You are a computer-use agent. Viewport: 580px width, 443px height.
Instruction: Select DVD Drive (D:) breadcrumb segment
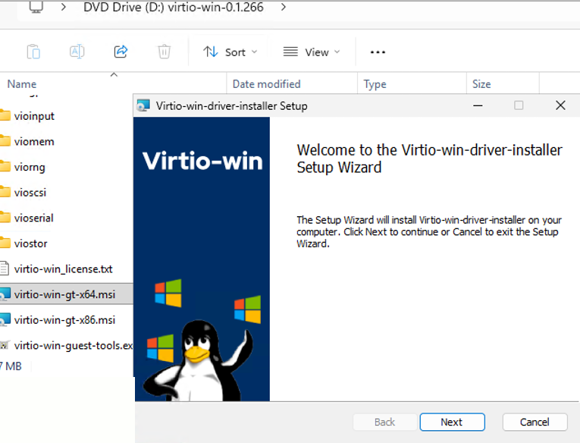(x=173, y=7)
